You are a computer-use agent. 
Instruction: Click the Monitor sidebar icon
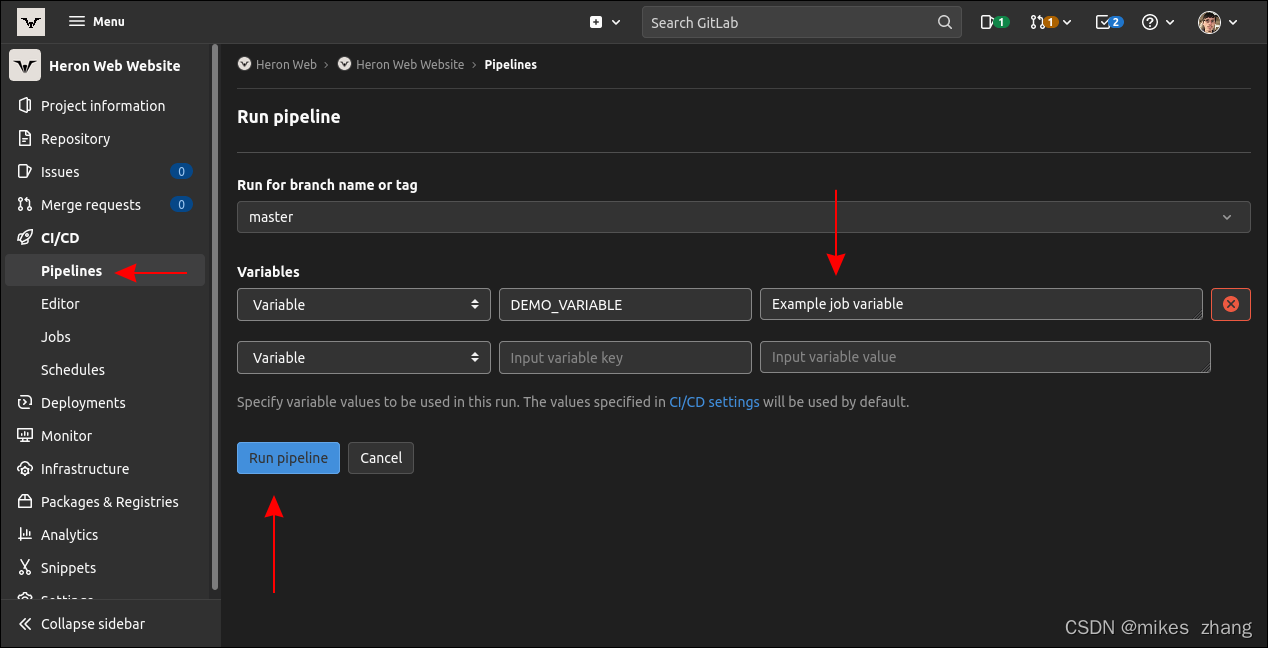pyautogui.click(x=25, y=435)
